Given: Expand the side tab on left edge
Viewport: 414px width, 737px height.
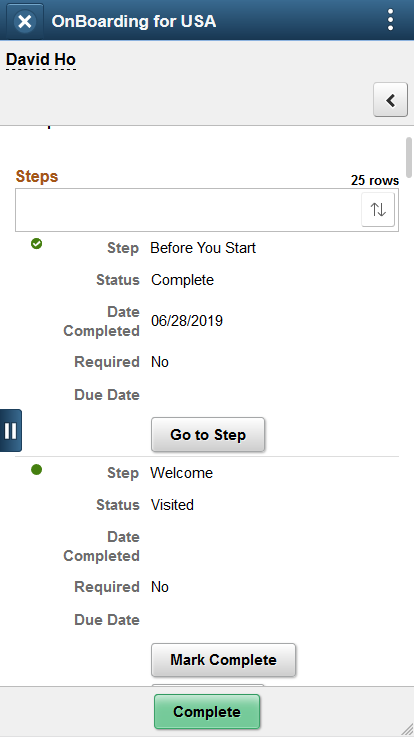Looking at the screenshot, I should click(10, 431).
